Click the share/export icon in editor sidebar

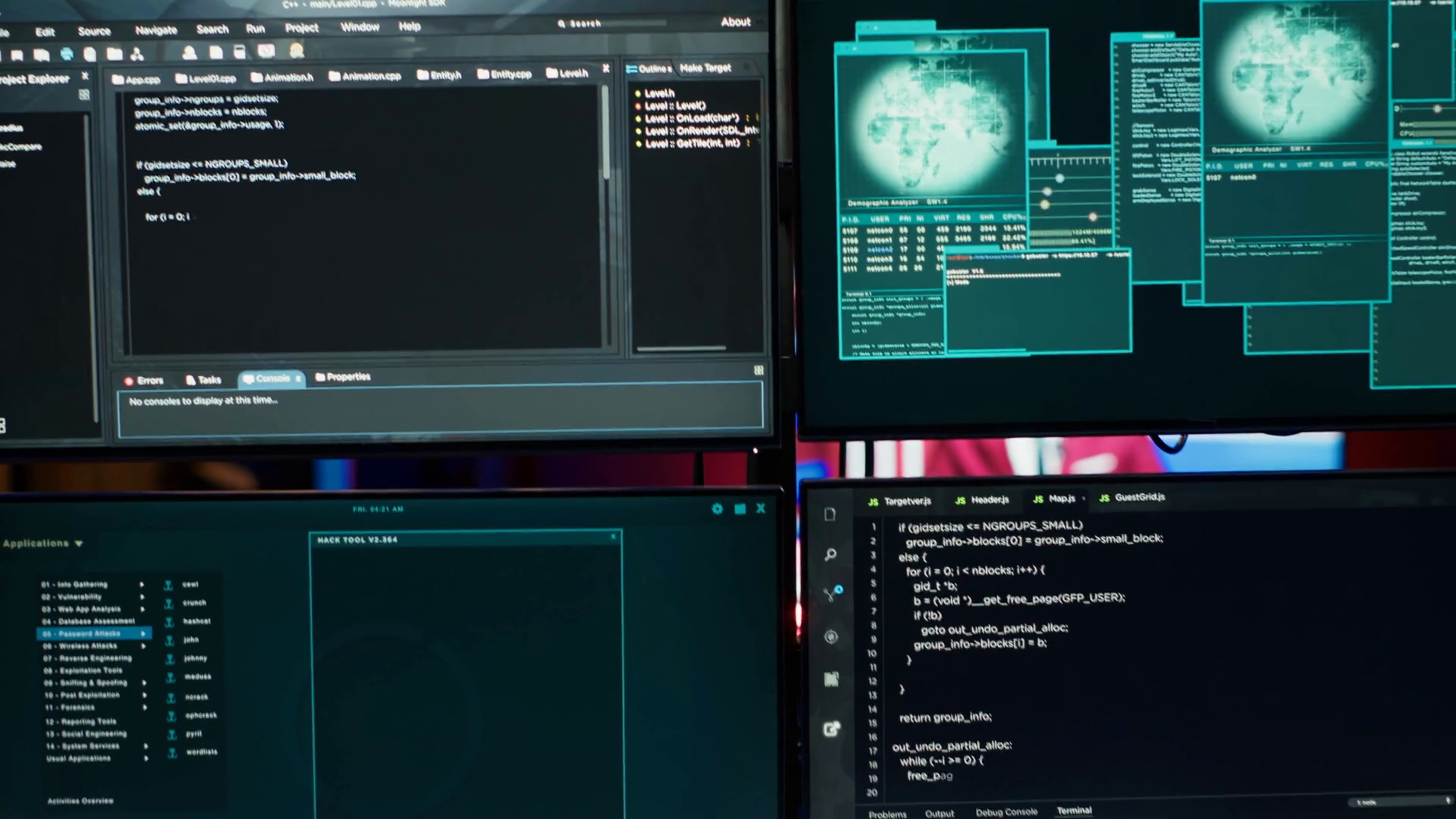831,730
